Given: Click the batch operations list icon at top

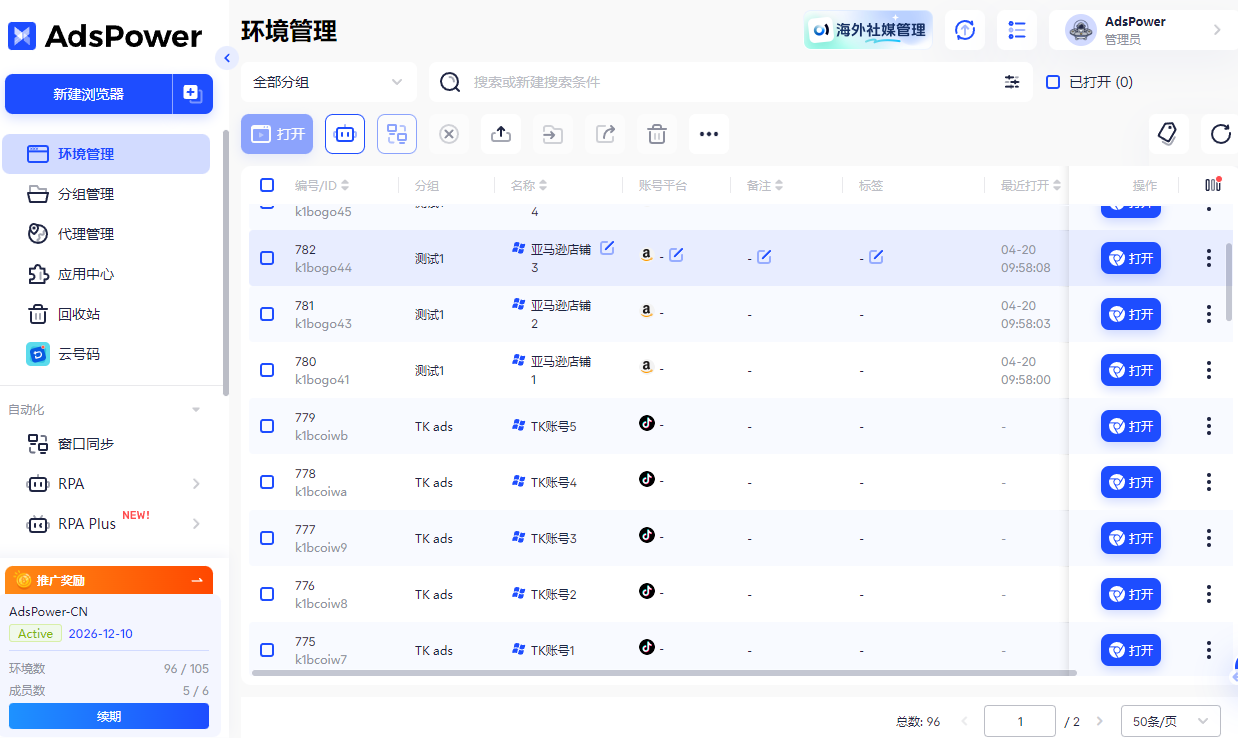Looking at the screenshot, I should (1017, 30).
